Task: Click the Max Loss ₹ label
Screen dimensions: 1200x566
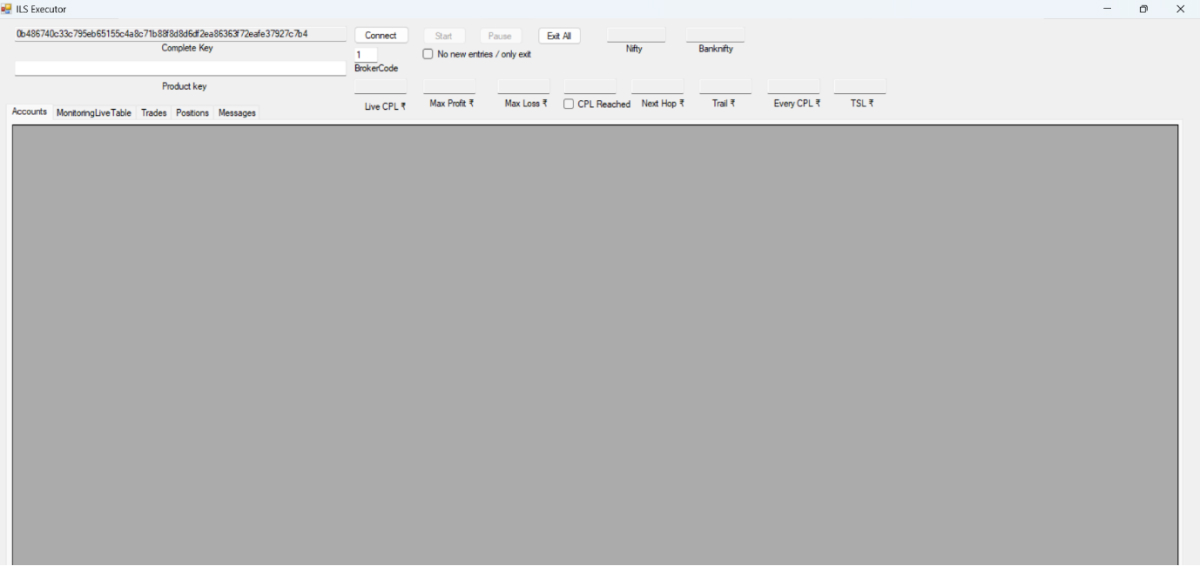Action: 526,104
